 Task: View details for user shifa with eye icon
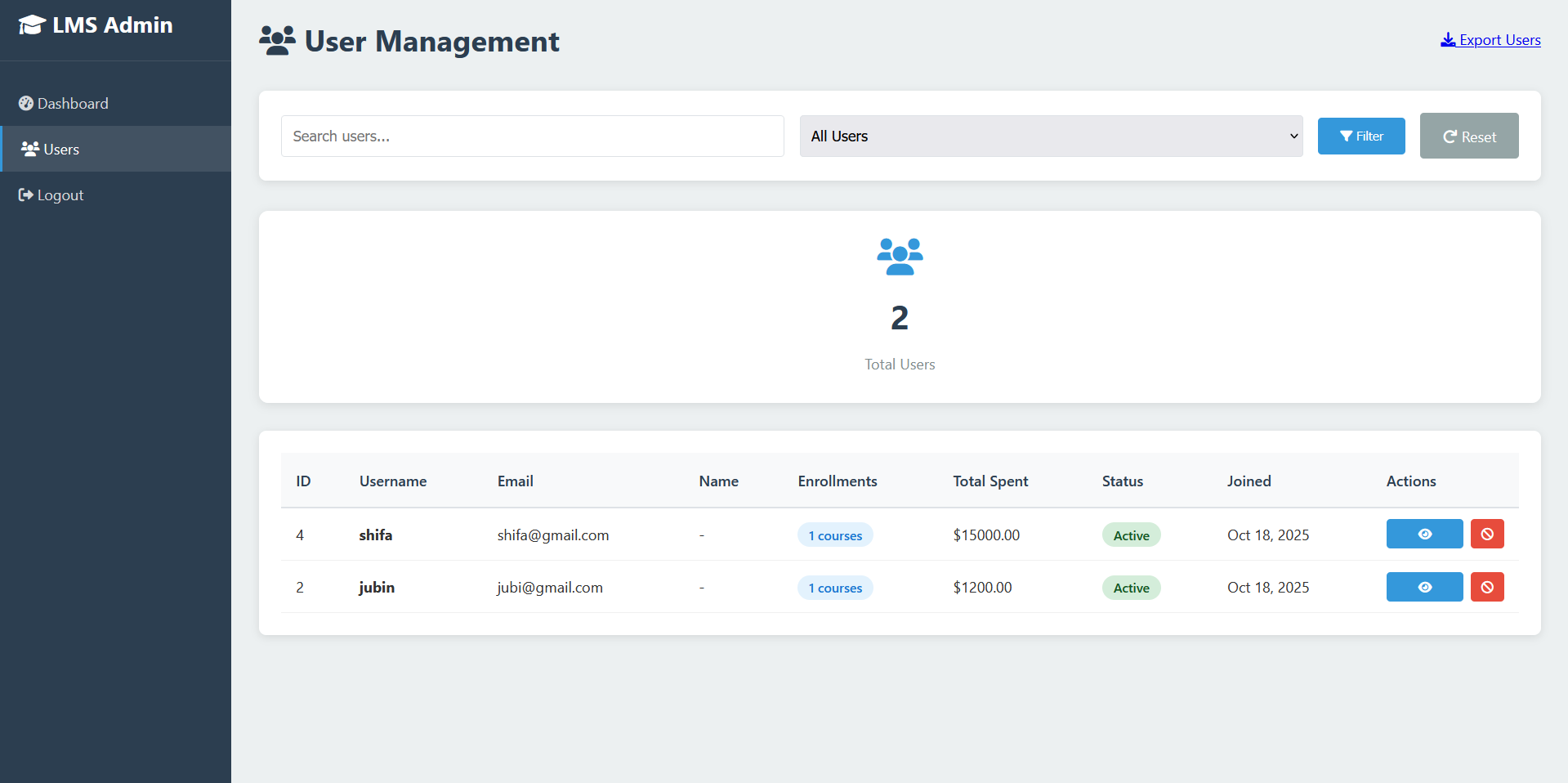1424,534
